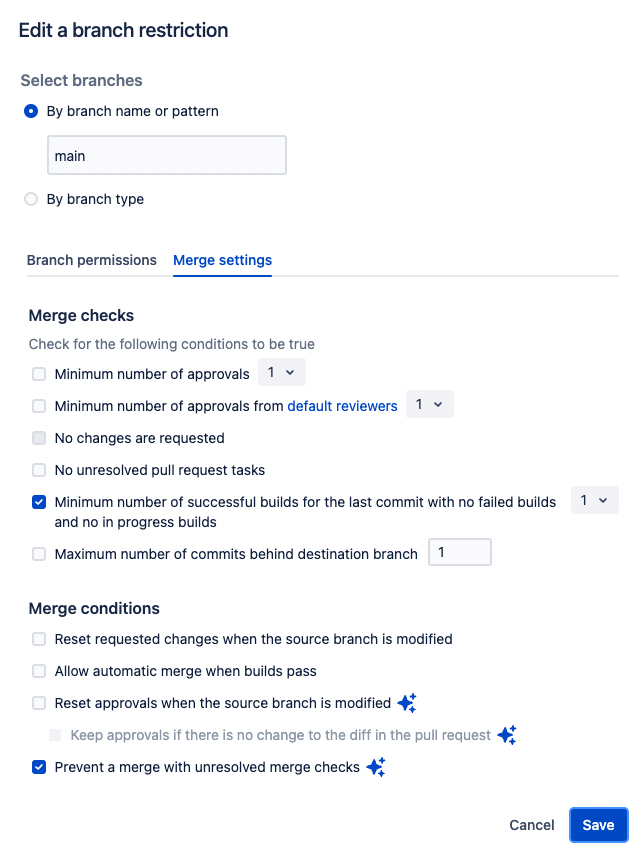Open the minimum approvals count dropdown
The image size is (644, 856).
point(280,373)
